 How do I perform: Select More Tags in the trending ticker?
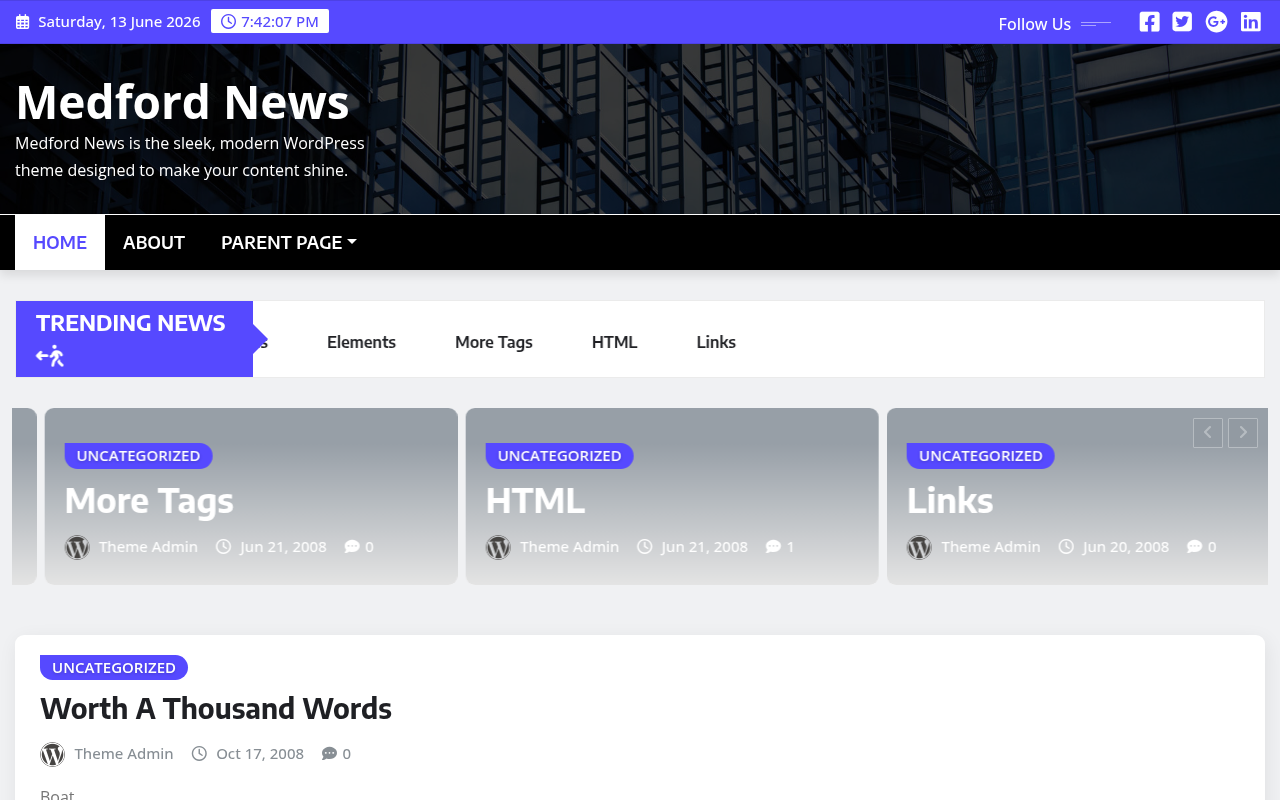[x=494, y=342]
